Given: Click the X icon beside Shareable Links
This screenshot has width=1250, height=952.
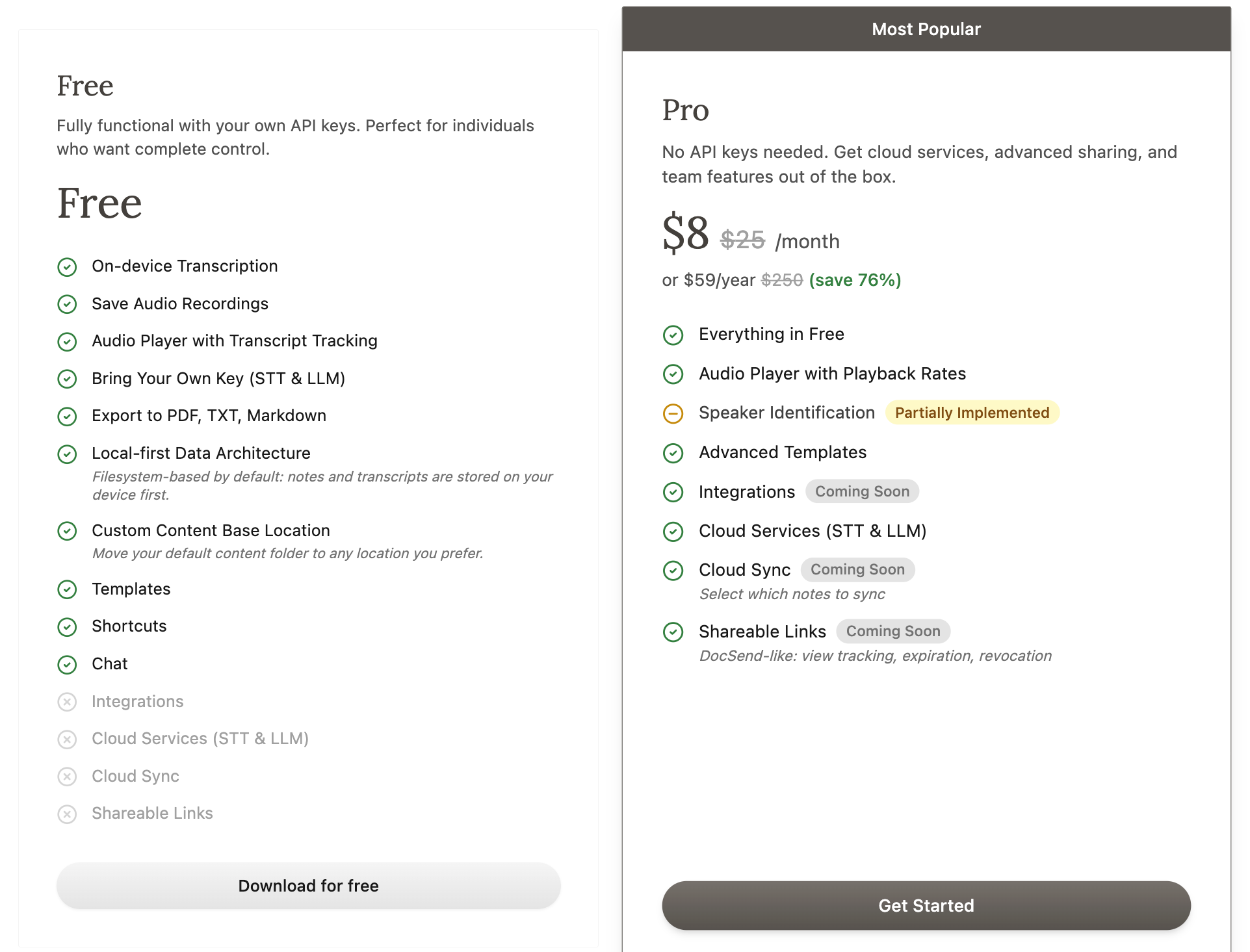Looking at the screenshot, I should pos(68,814).
